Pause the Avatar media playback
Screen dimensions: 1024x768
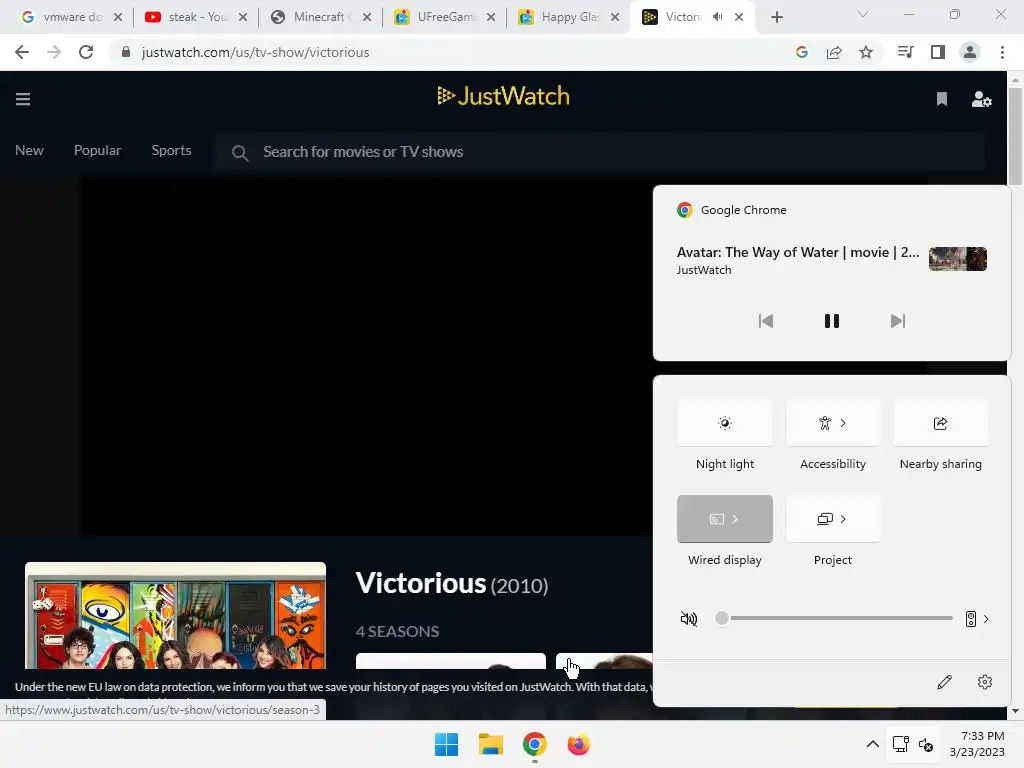point(831,321)
